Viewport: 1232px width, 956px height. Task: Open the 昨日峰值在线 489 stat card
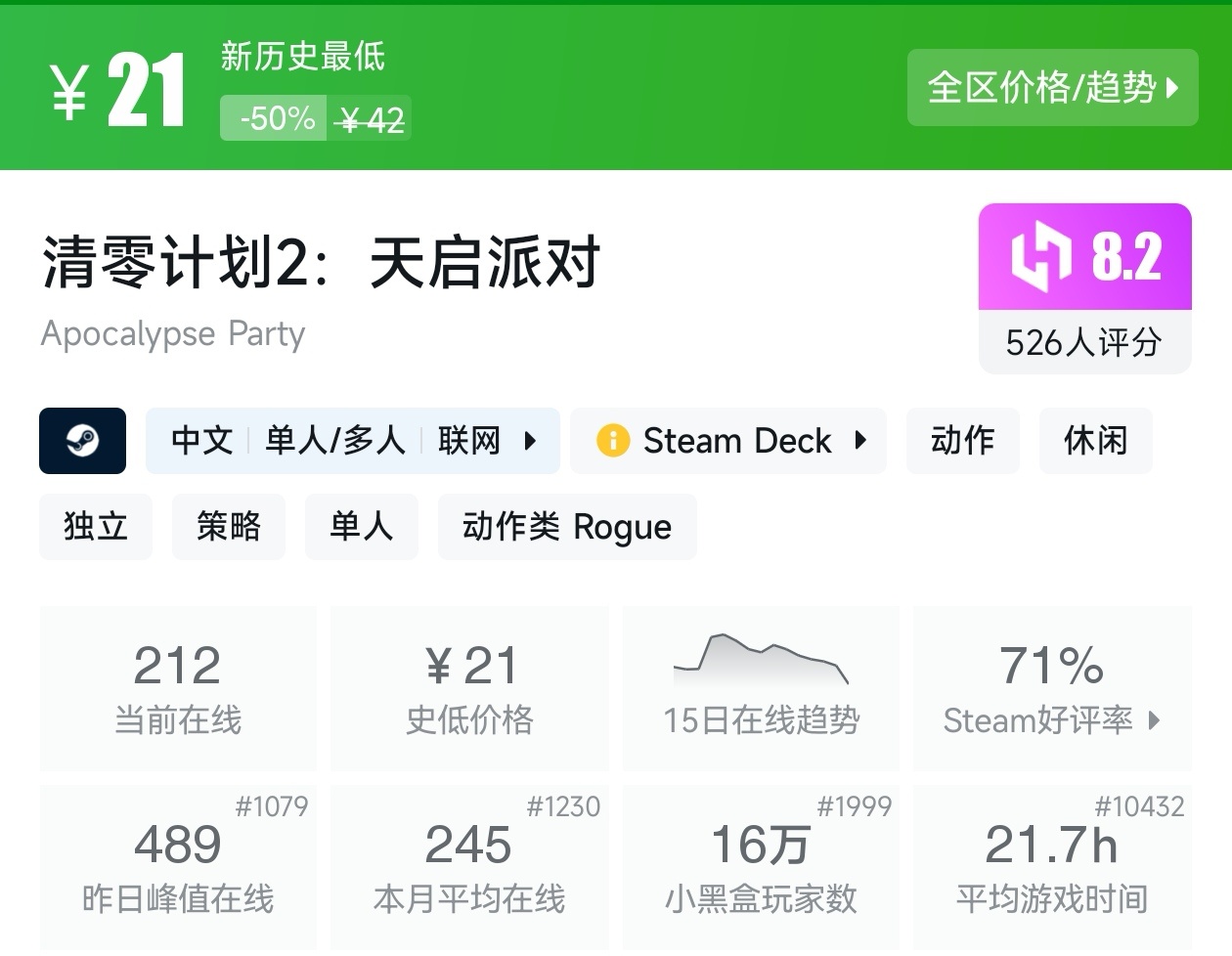(x=178, y=867)
